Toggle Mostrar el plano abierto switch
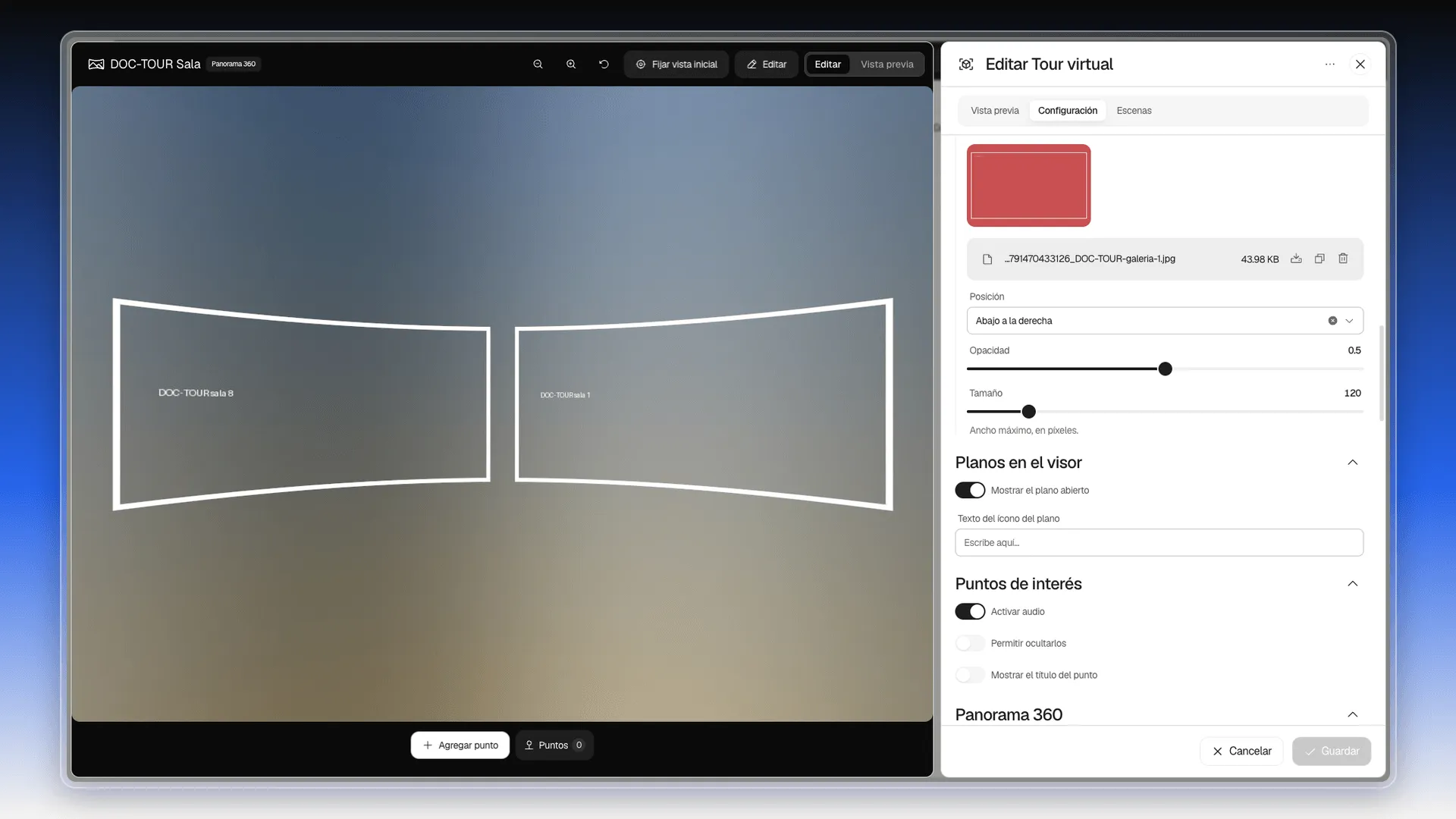The image size is (1456, 819). [970, 491]
